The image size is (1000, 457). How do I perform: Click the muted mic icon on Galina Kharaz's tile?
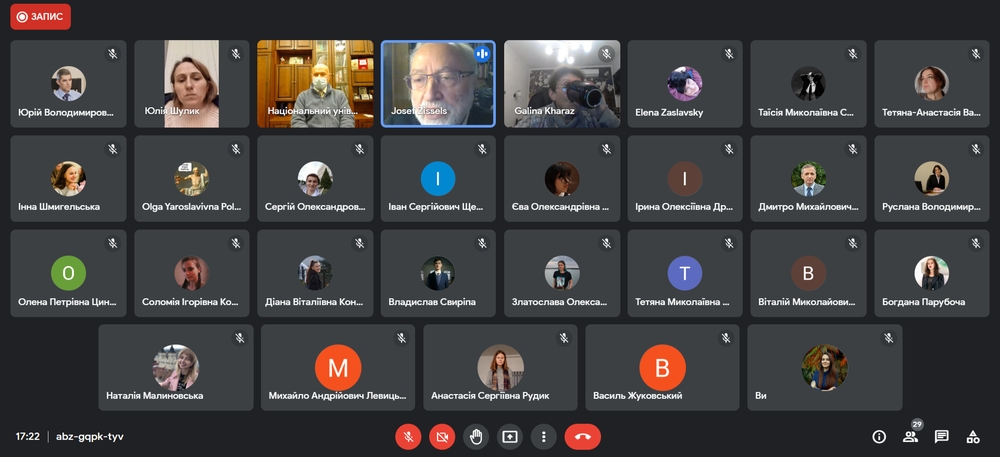tap(606, 54)
